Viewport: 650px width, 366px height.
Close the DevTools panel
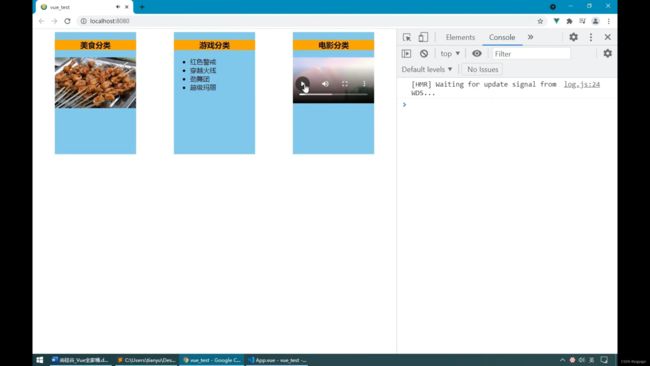click(607, 37)
